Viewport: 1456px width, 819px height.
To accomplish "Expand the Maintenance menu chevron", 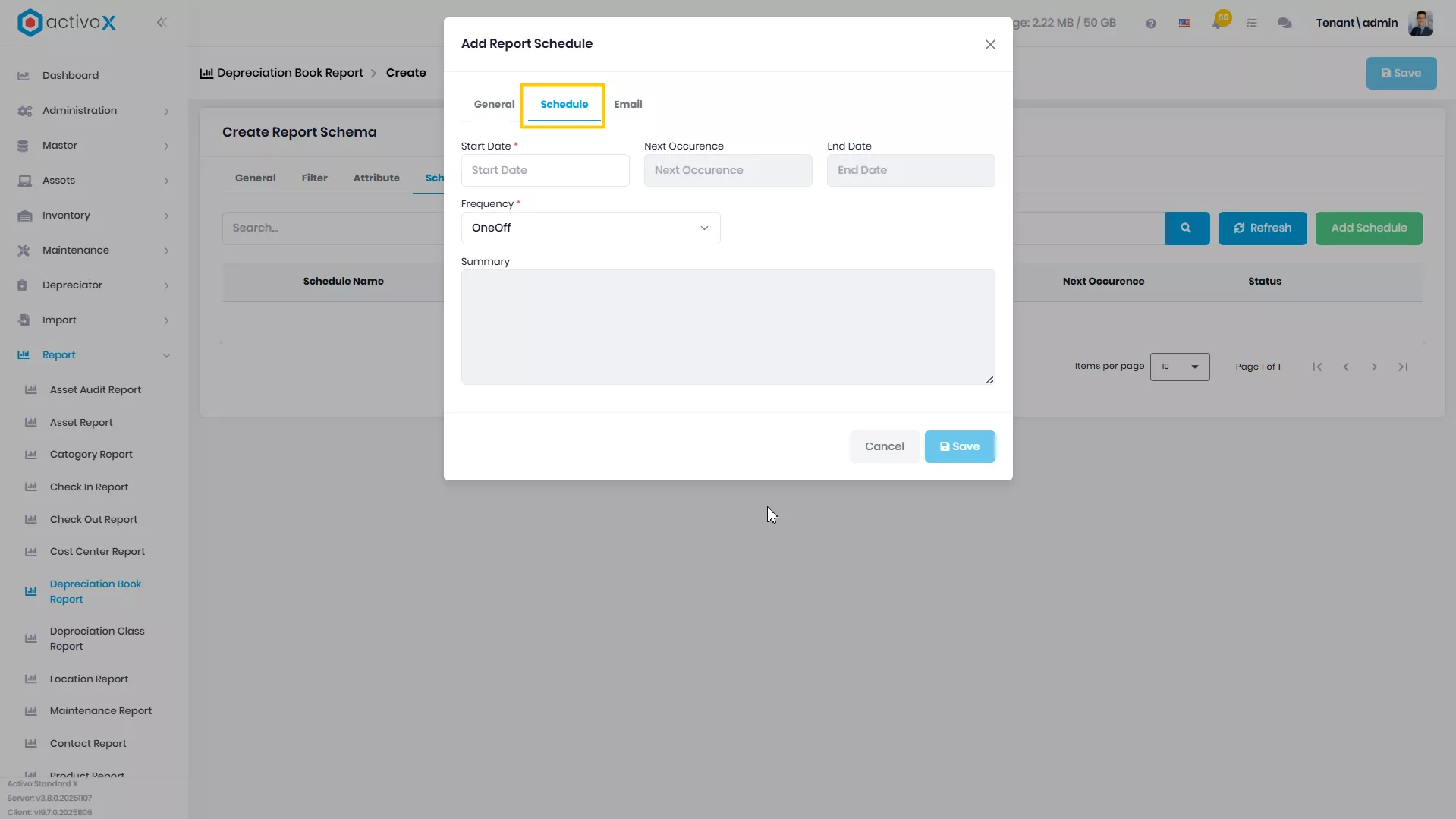I will click(x=166, y=251).
